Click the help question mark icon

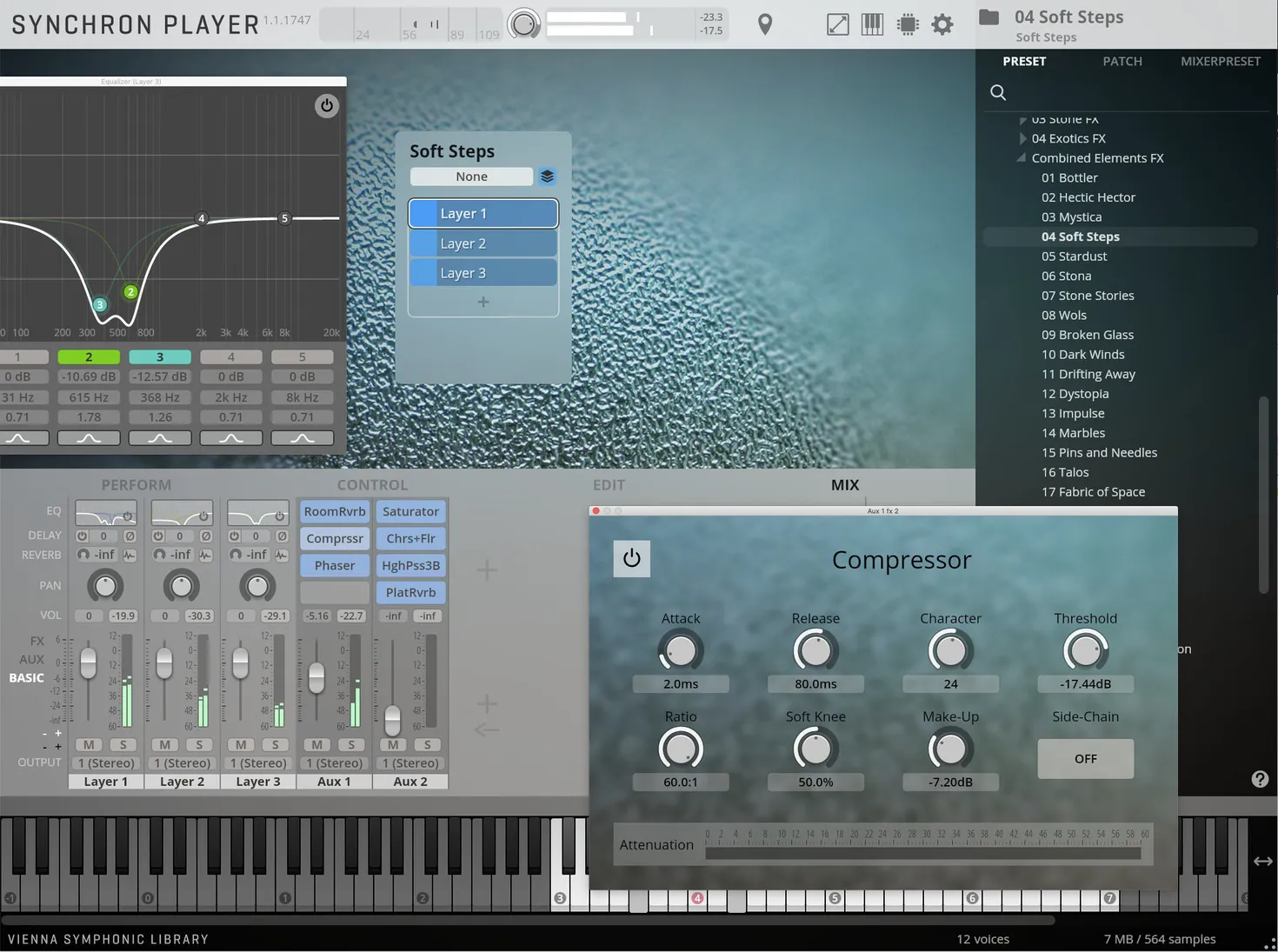tap(1260, 779)
